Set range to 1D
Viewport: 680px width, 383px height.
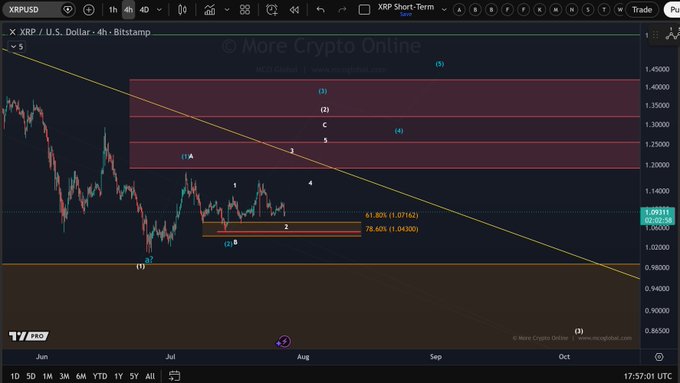[15, 376]
